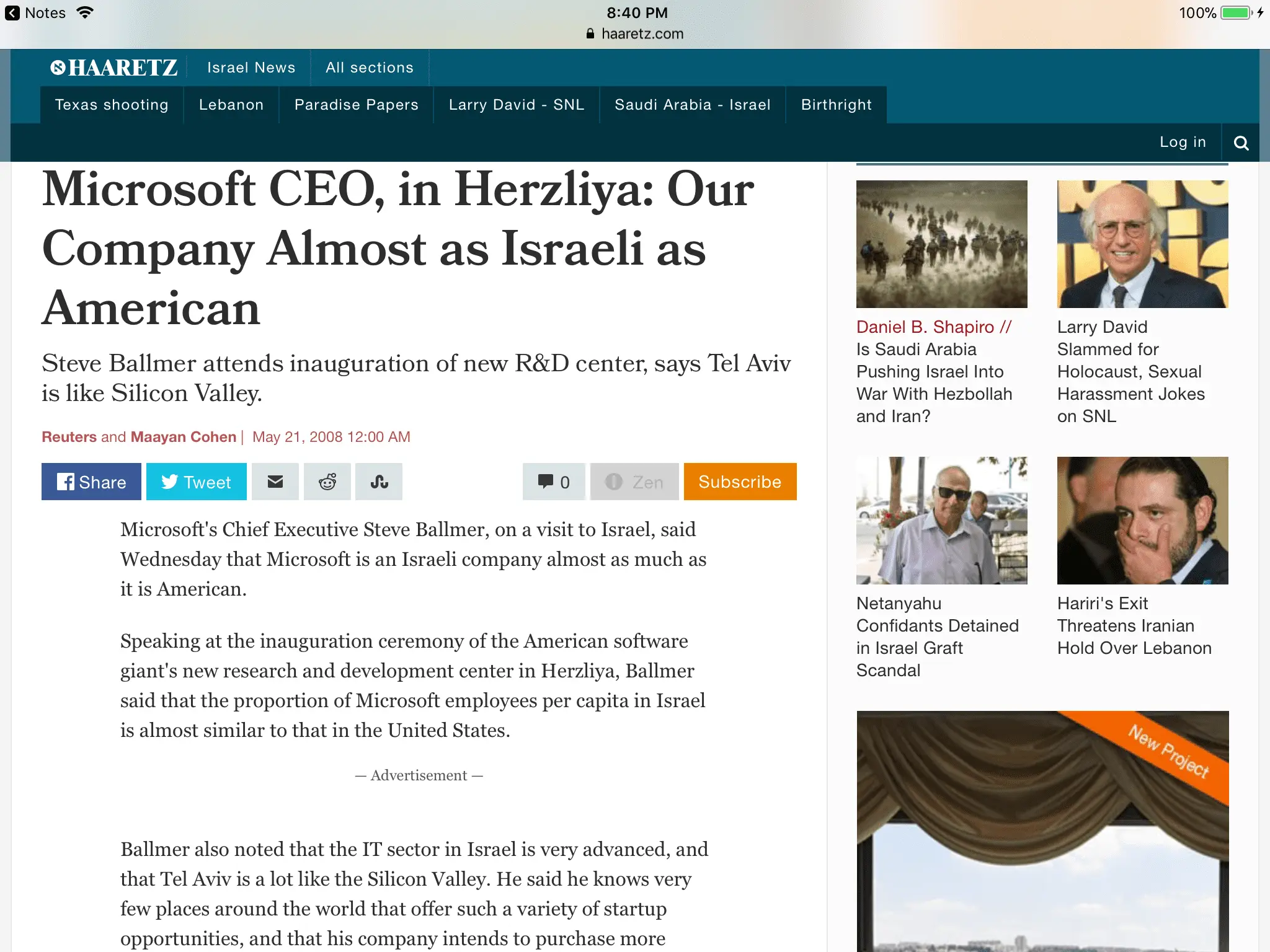
Task: Go to the Texas shooting topic
Action: [112, 105]
